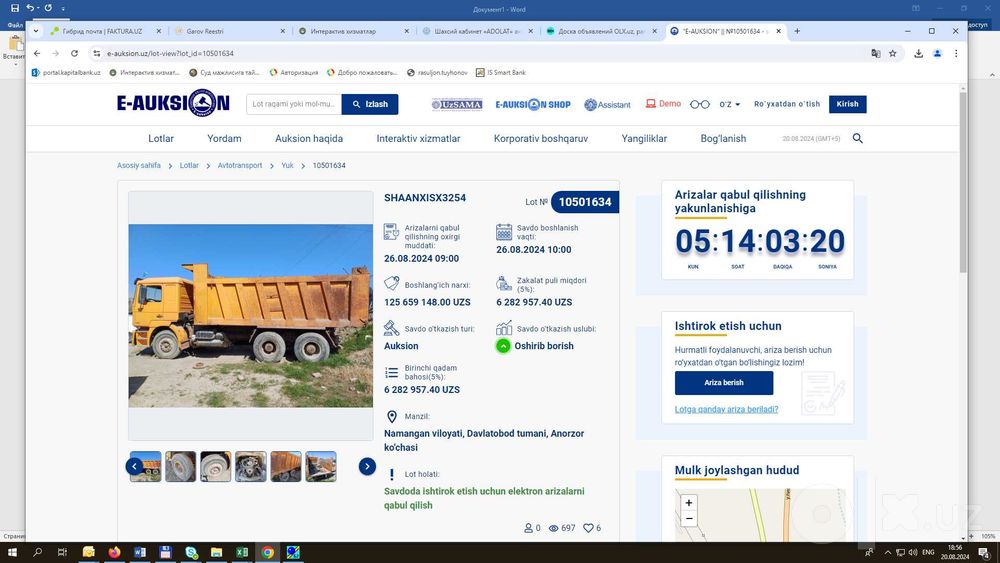Viewport: 1000px width, 563px height.
Task: Open the E-AUKSION SHOP link
Action: point(533,105)
